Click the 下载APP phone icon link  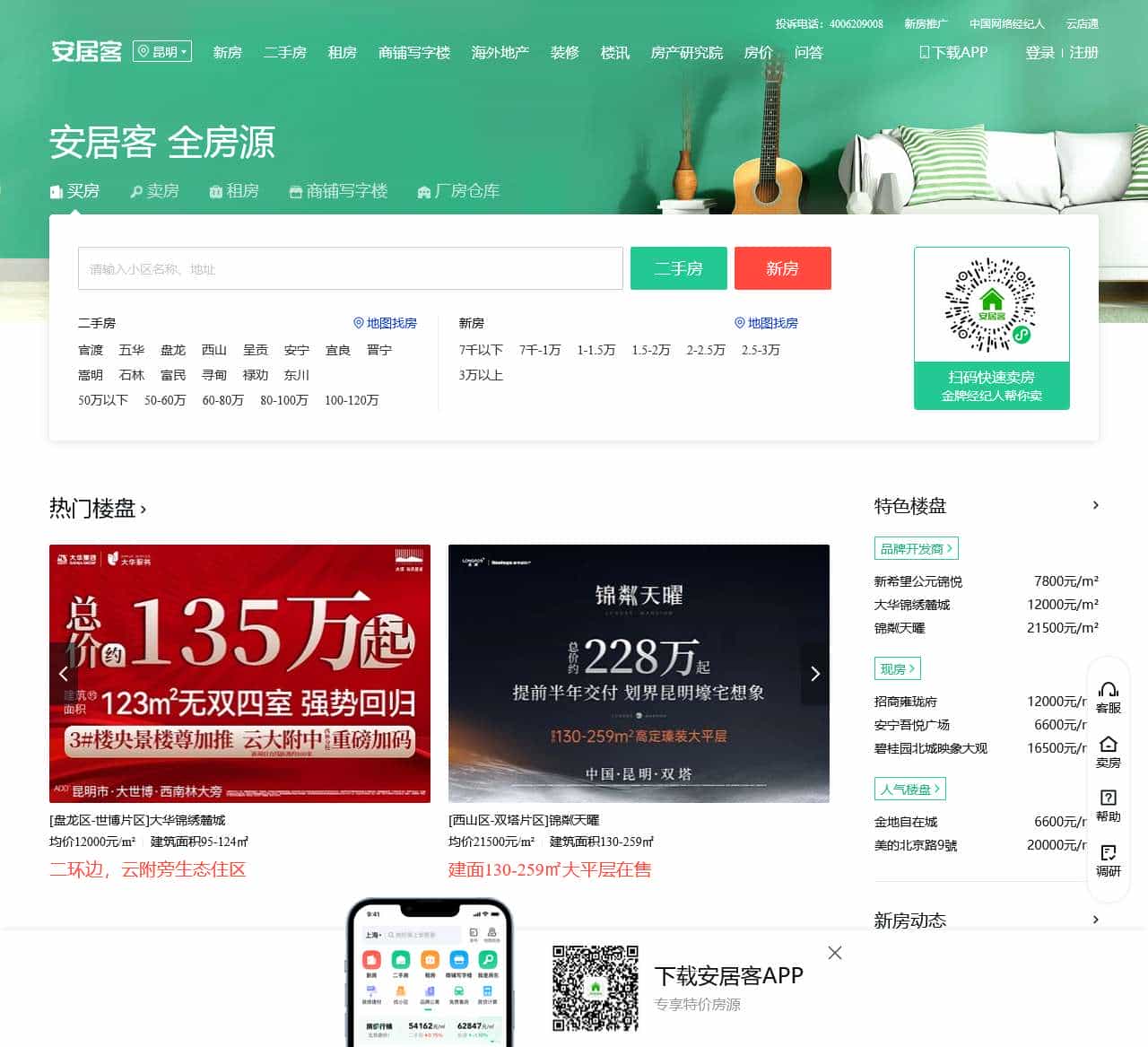(x=953, y=53)
